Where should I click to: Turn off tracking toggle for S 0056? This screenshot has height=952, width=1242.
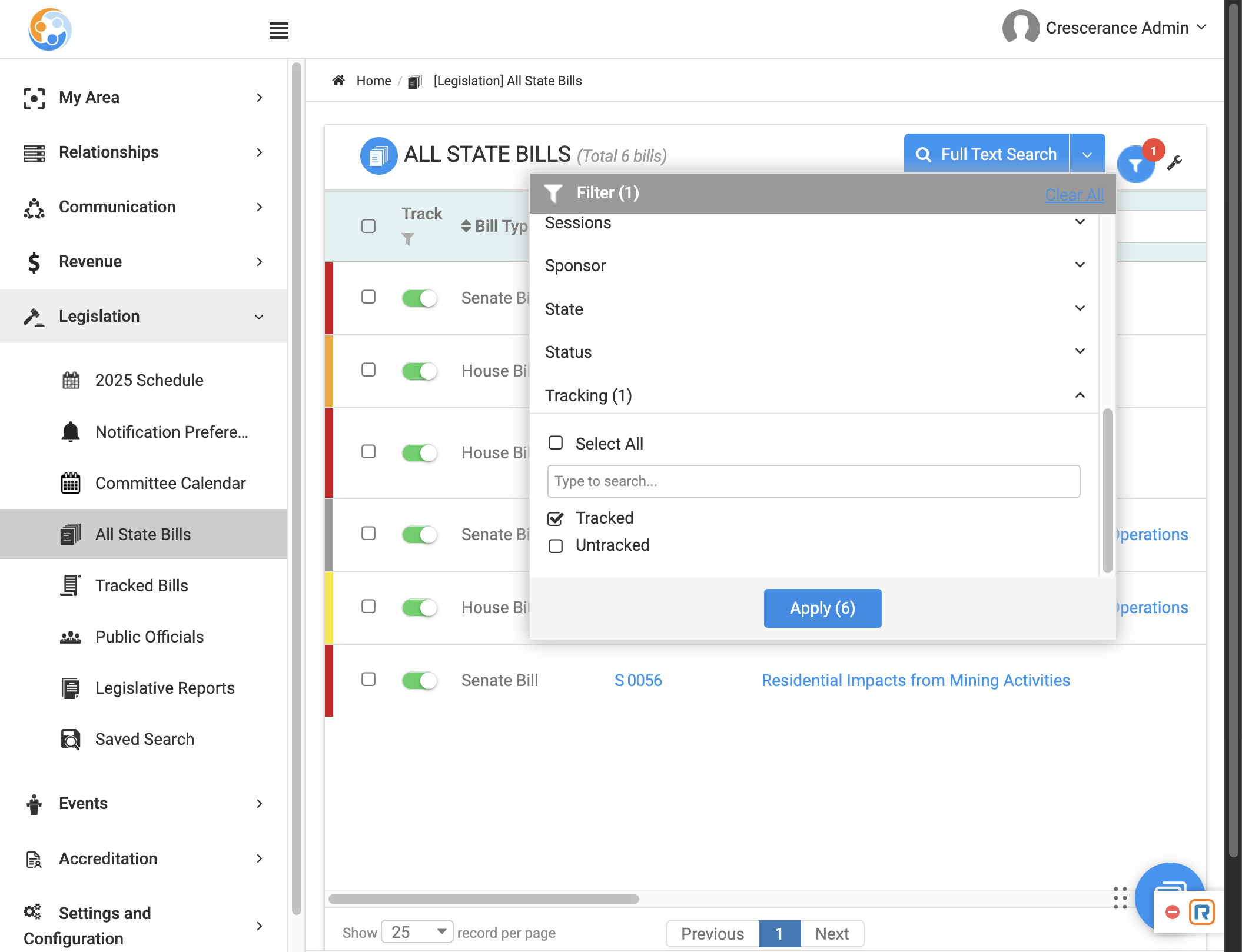[x=420, y=681]
